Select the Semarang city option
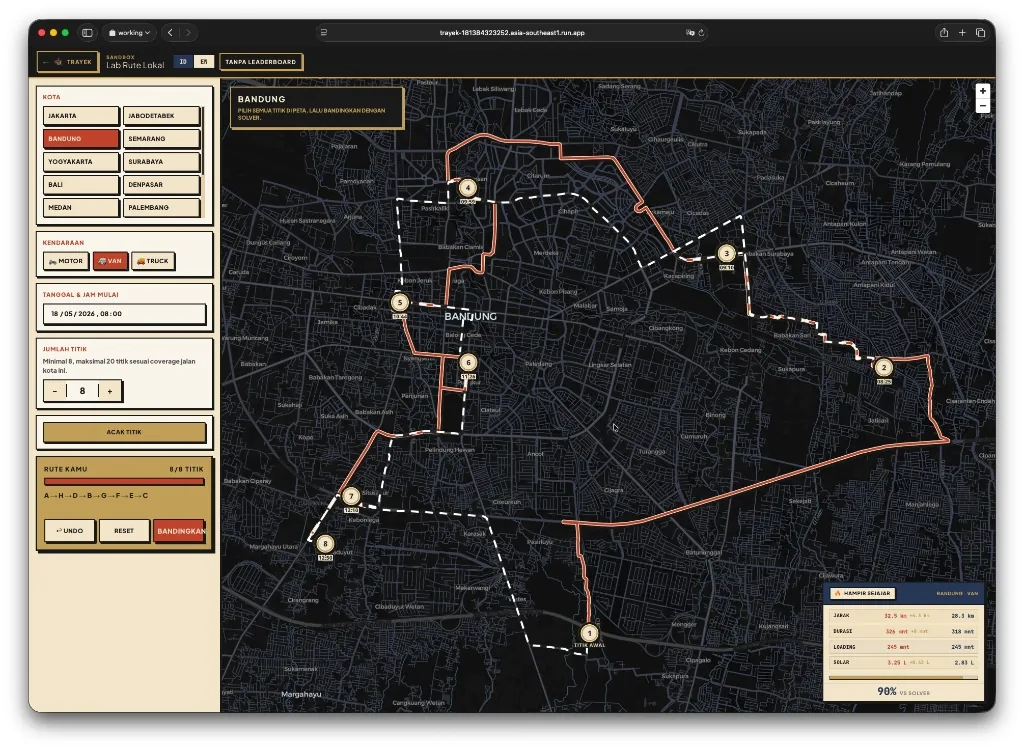The width and height of the screenshot is (1024, 750). pyautogui.click(x=161, y=139)
